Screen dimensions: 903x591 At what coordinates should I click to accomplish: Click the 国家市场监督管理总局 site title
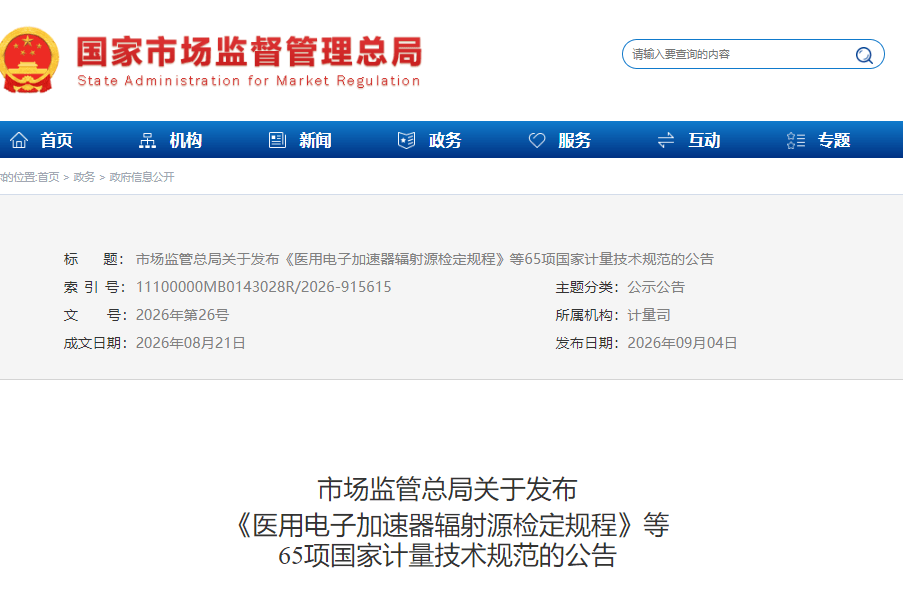pyautogui.click(x=249, y=52)
